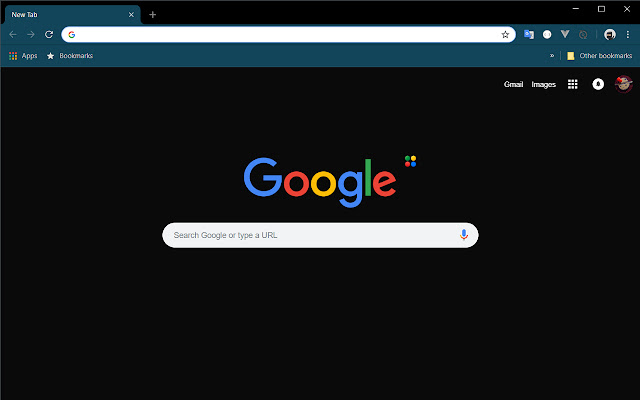Click the Google G icon in address bar
This screenshot has height=400, width=640.
coord(71,35)
